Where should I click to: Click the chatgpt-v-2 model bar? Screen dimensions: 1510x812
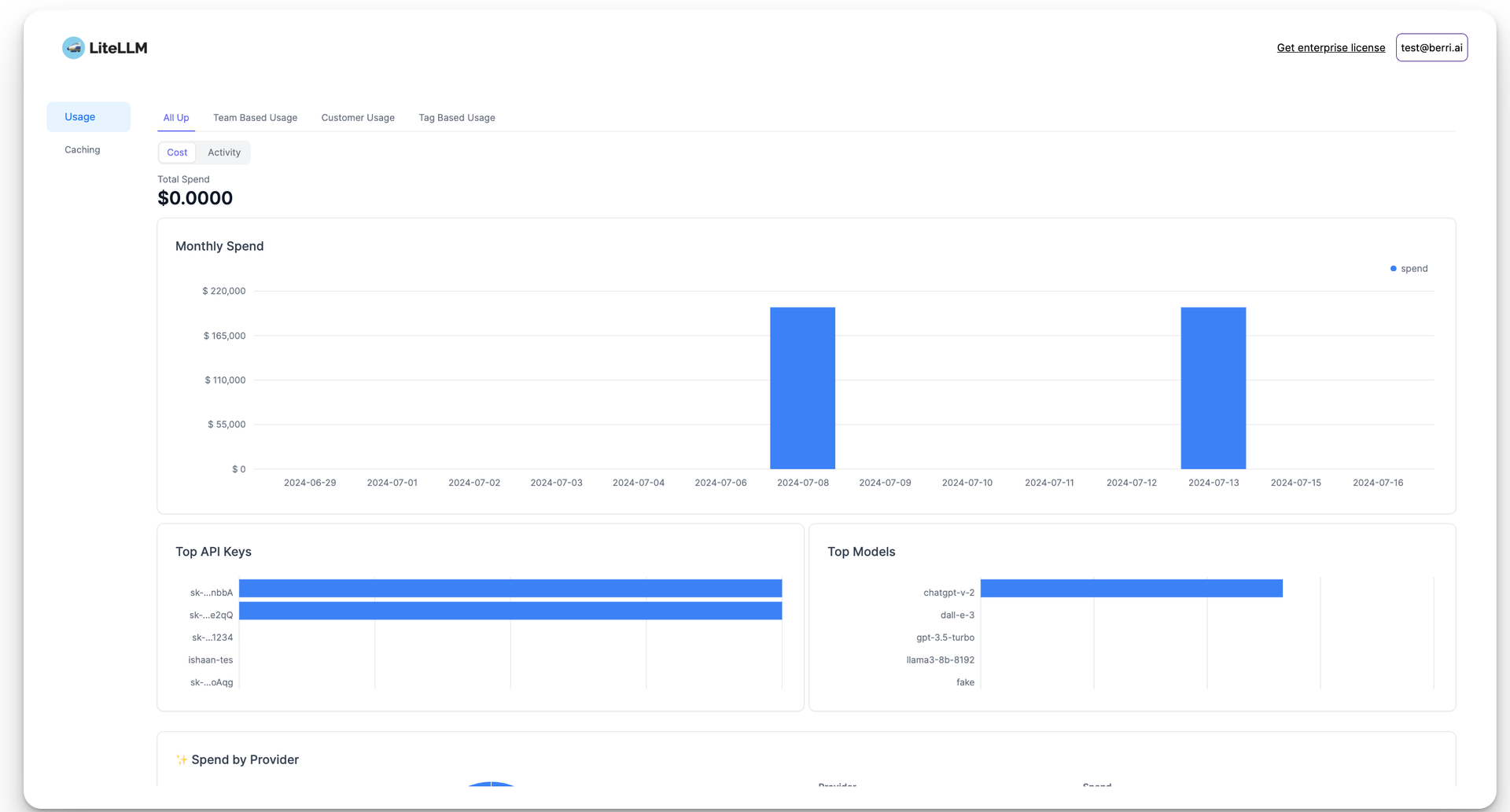coord(1131,588)
